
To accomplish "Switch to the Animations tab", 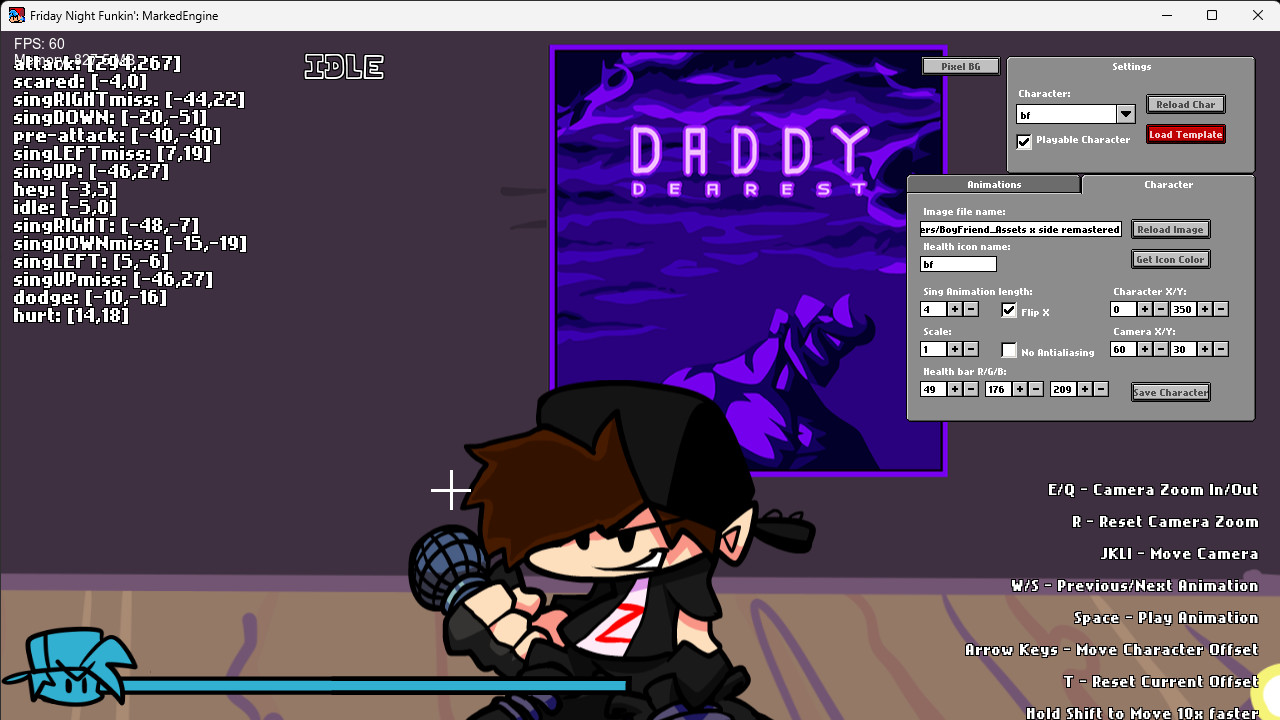I will coord(994,185).
